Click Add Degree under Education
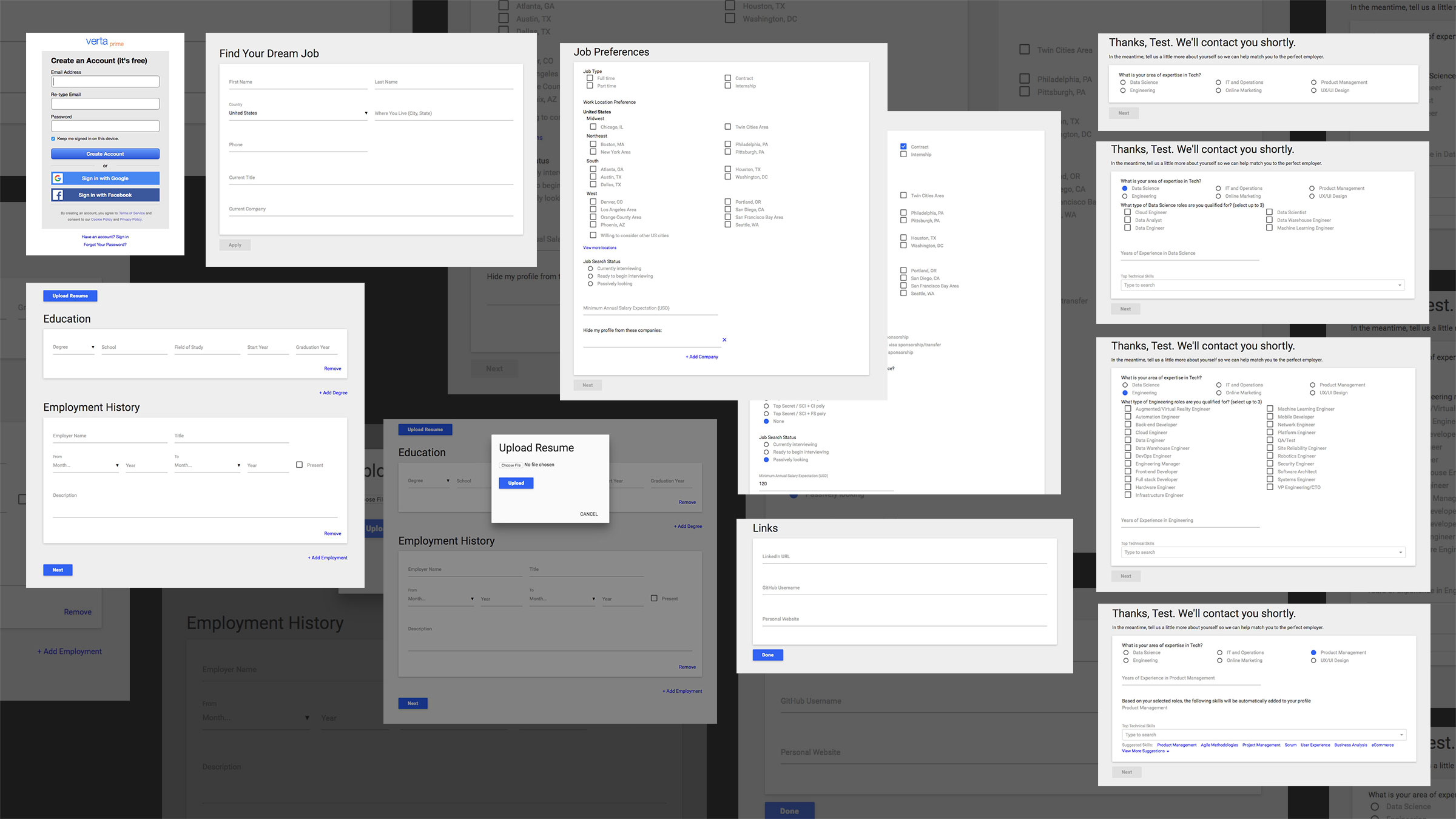Screen dimensions: 1456x819 click(333, 393)
